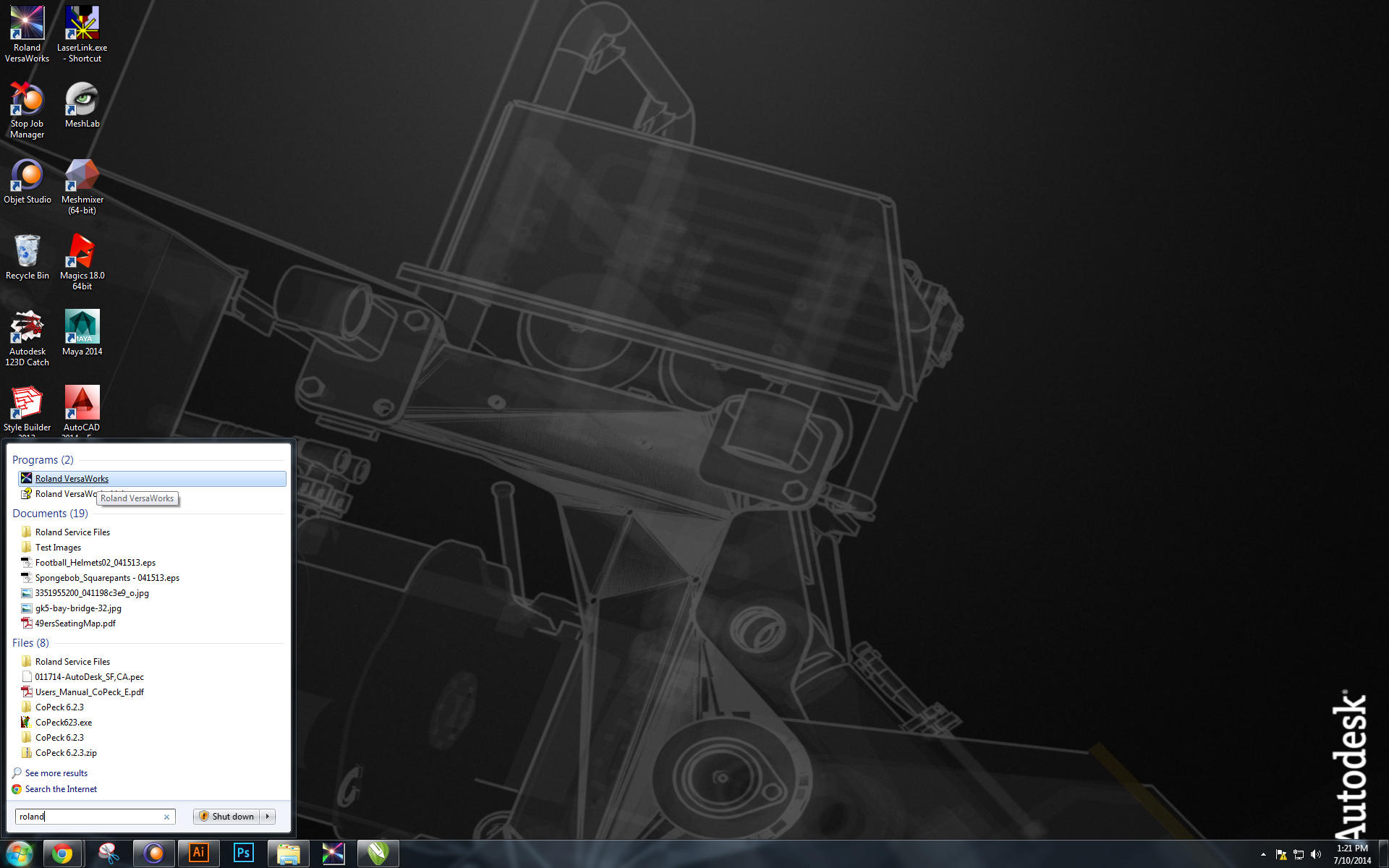Select the Magics 18.0 64bit desktop icon
This screenshot has height=868, width=1389.
pos(82,262)
